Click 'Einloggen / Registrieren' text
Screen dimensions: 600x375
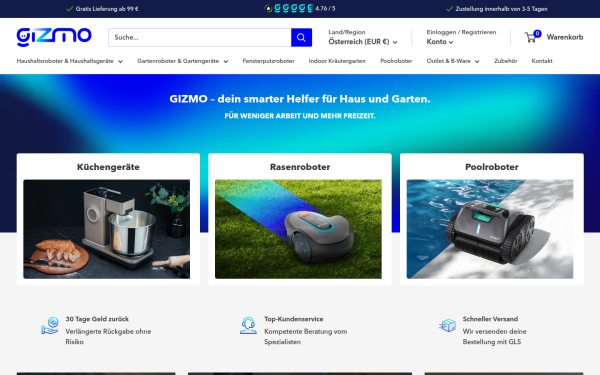461,32
